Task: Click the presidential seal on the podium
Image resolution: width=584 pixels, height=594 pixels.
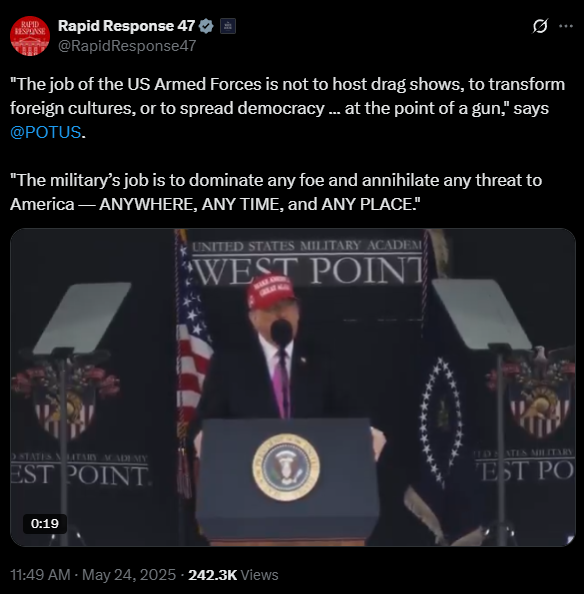Action: pos(286,467)
